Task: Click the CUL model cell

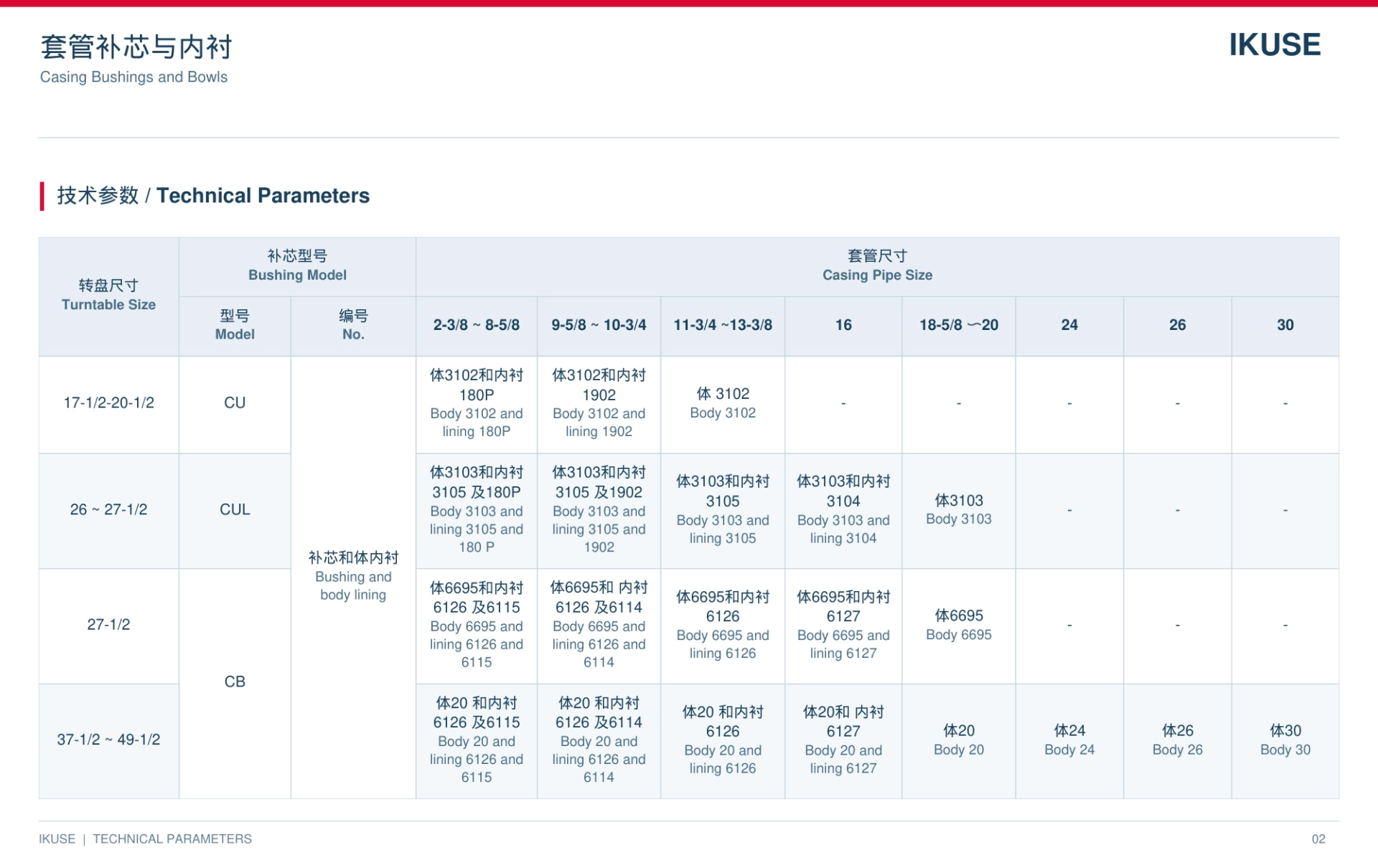Action: click(235, 510)
